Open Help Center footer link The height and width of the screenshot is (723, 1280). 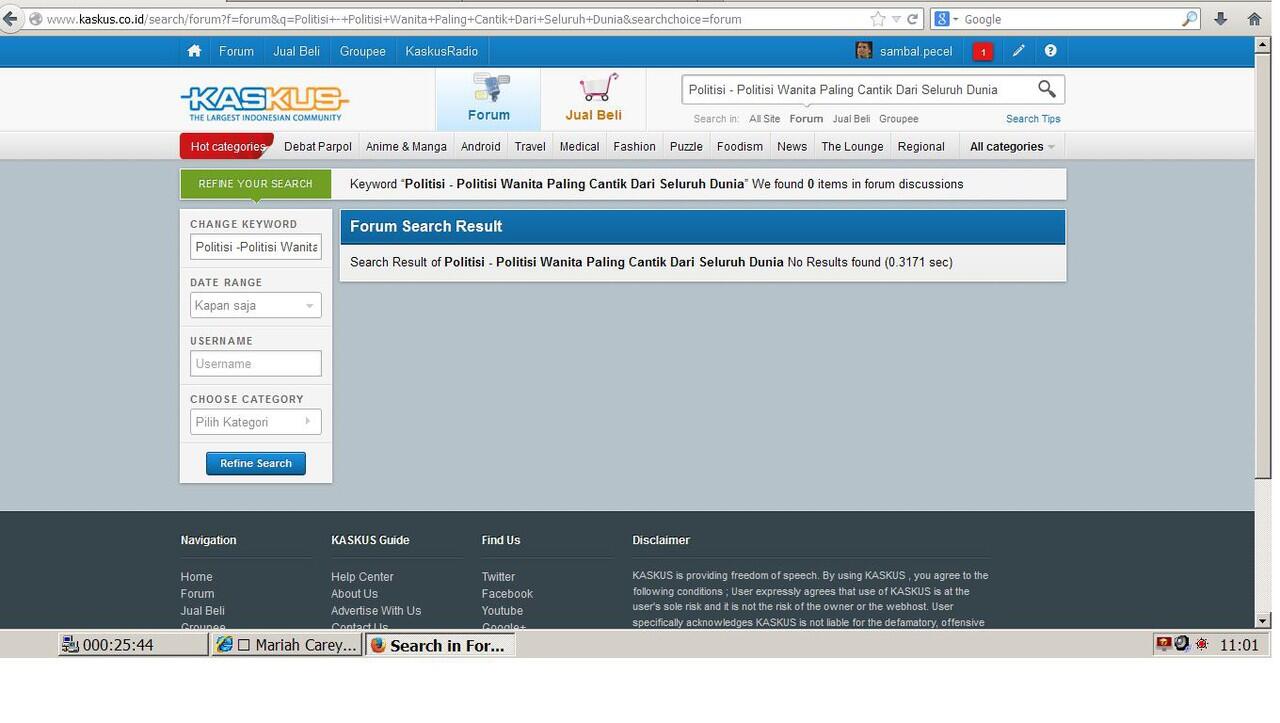point(362,577)
